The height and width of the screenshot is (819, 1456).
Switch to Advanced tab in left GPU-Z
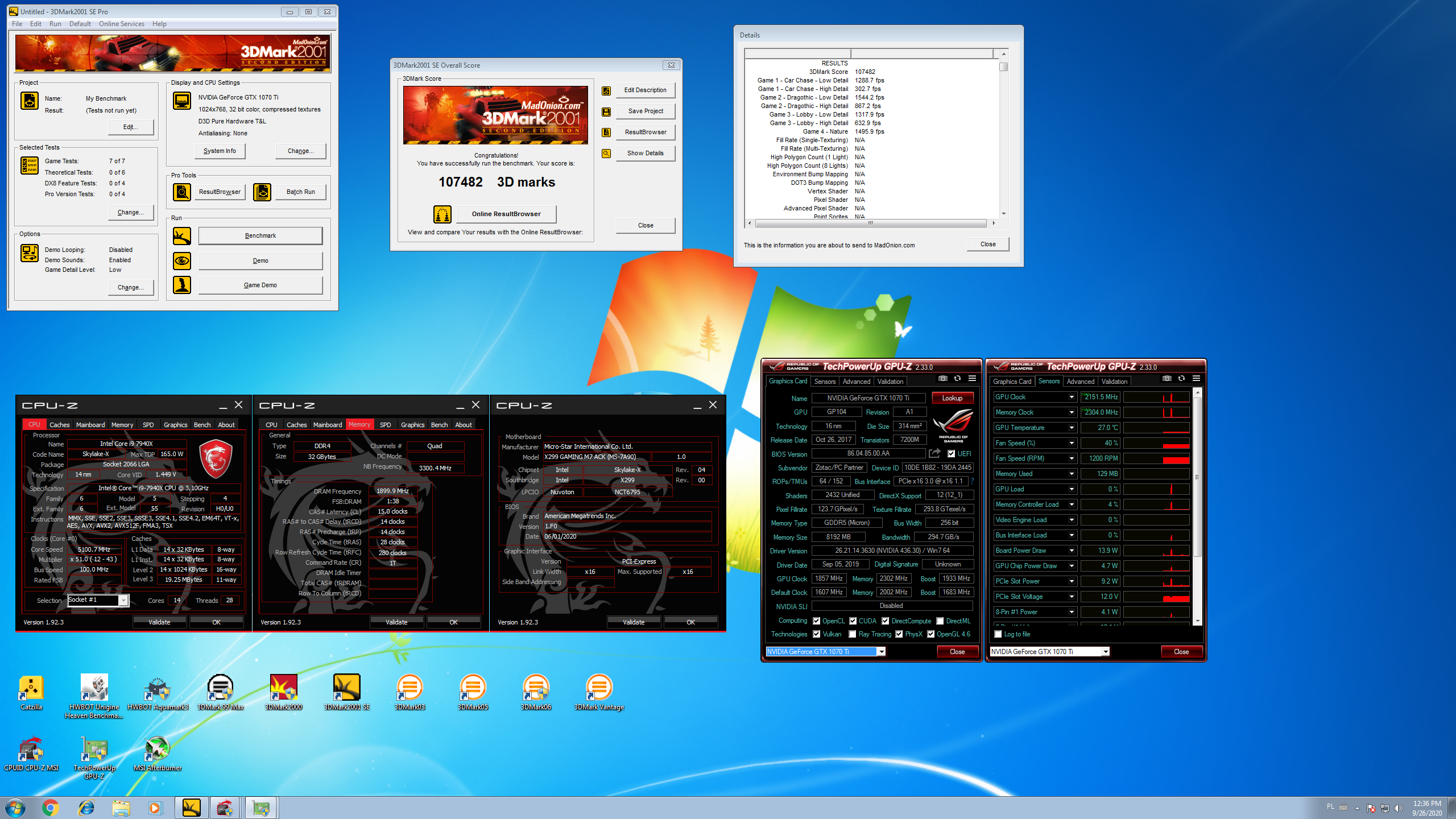point(856,382)
